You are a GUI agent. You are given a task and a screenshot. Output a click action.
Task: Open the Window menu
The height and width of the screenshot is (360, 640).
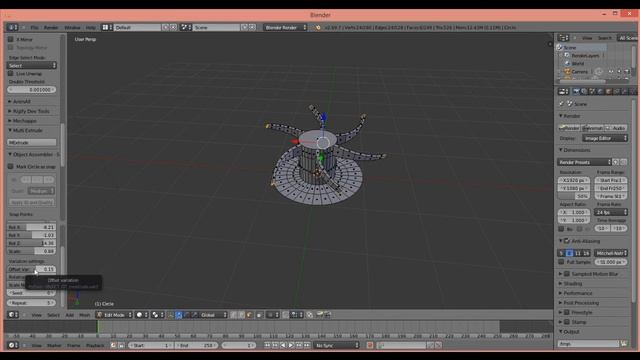pyautogui.click(x=72, y=27)
